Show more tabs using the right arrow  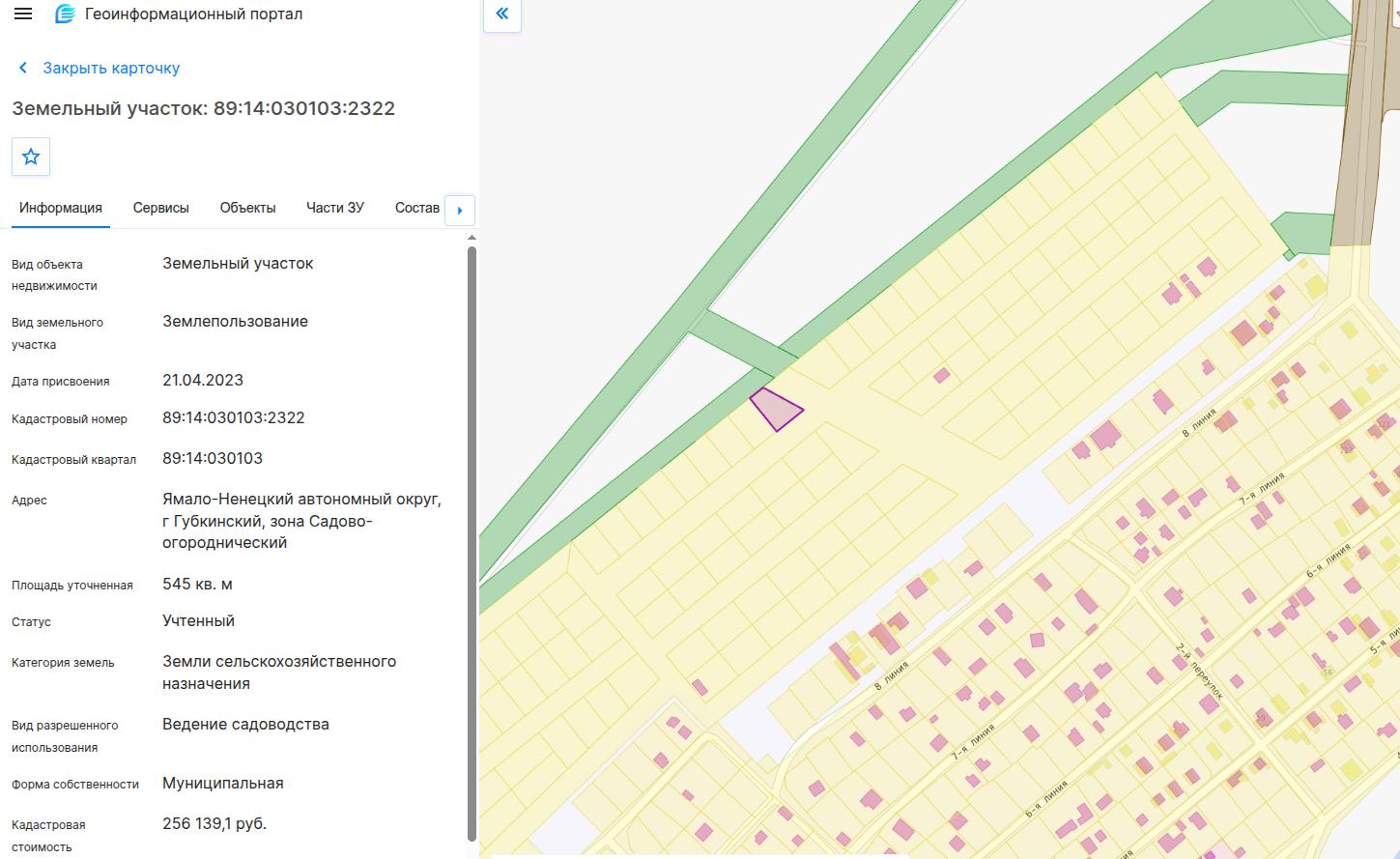460,210
